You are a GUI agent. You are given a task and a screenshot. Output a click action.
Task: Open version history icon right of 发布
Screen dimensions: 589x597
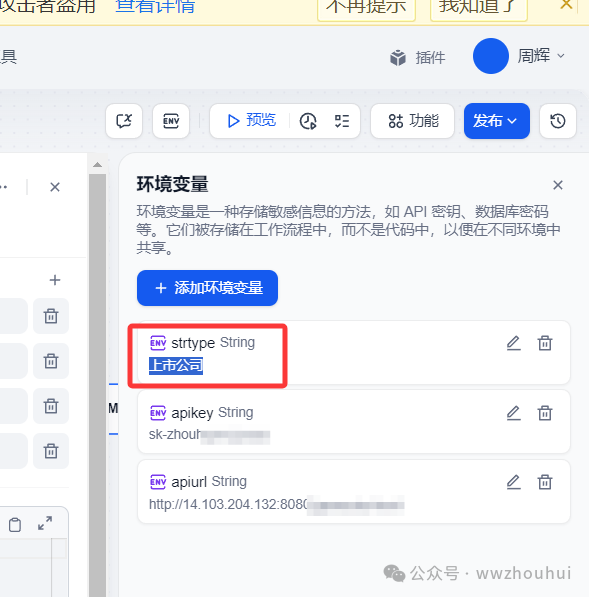(558, 121)
